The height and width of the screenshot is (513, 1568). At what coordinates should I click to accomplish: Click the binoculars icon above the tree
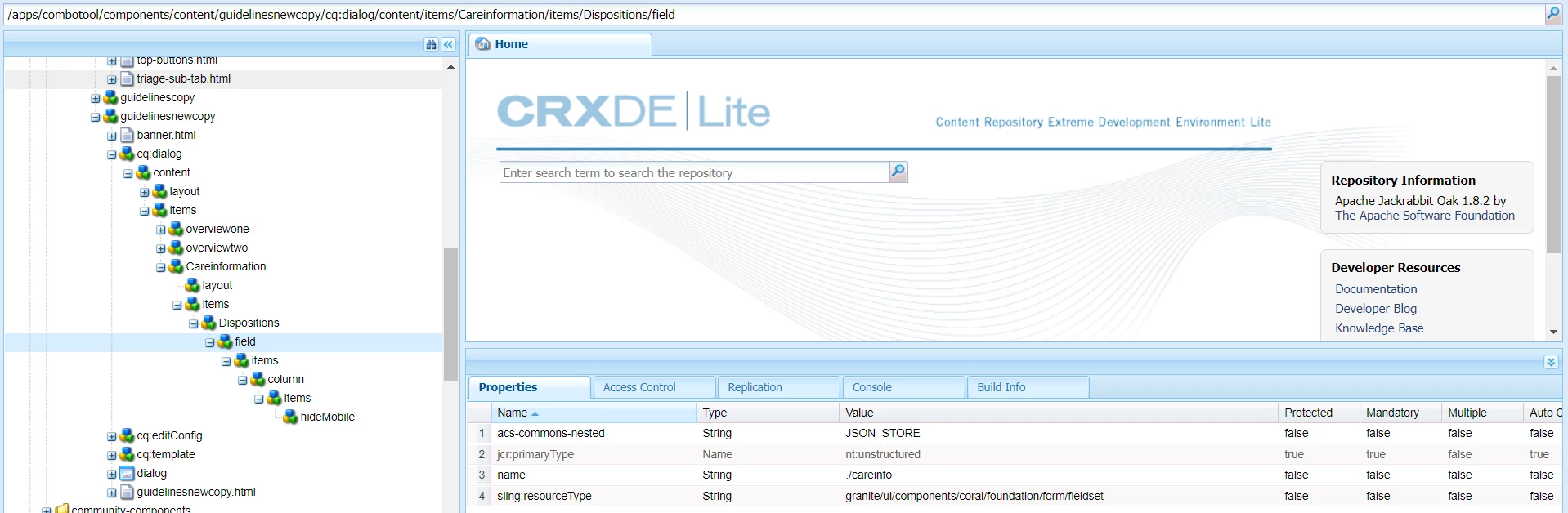coord(432,45)
